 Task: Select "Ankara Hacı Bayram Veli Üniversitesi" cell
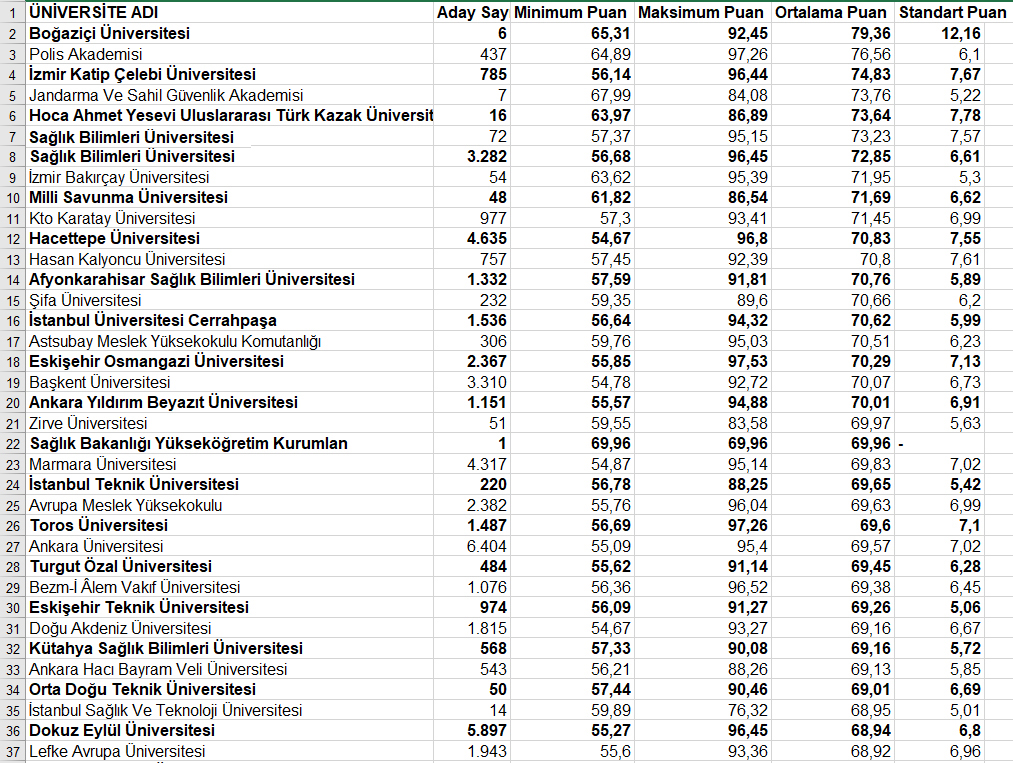click(230, 669)
